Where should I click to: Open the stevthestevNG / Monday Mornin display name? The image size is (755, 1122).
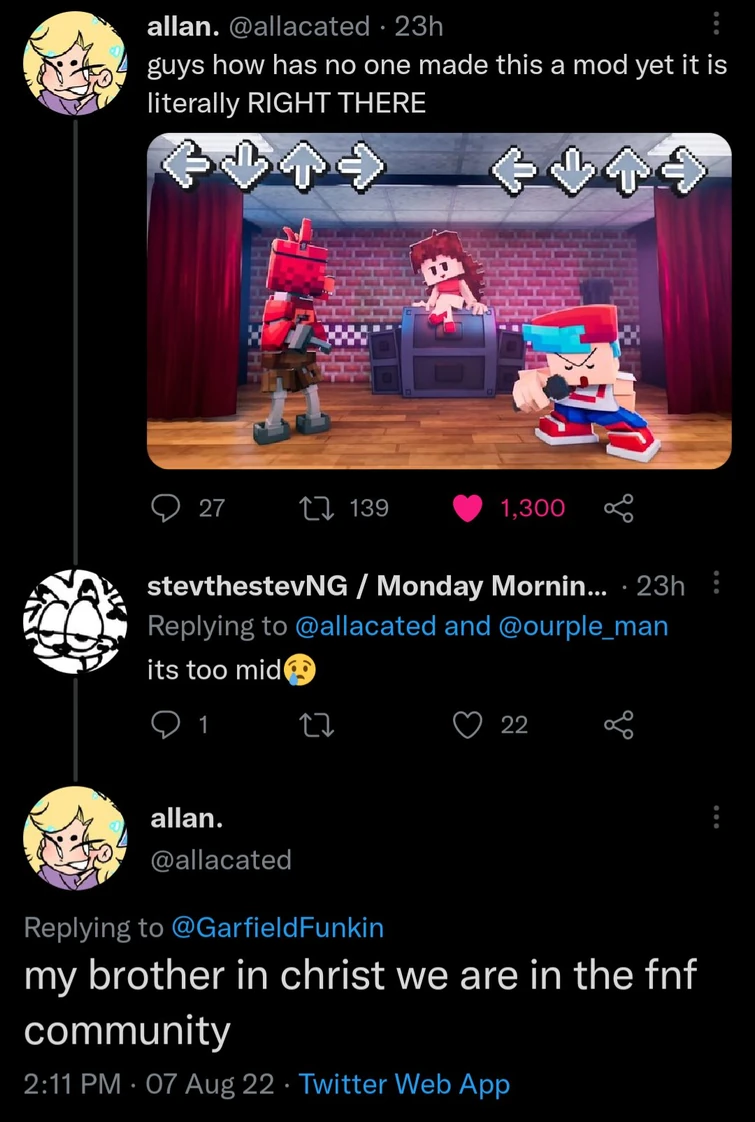point(378,586)
